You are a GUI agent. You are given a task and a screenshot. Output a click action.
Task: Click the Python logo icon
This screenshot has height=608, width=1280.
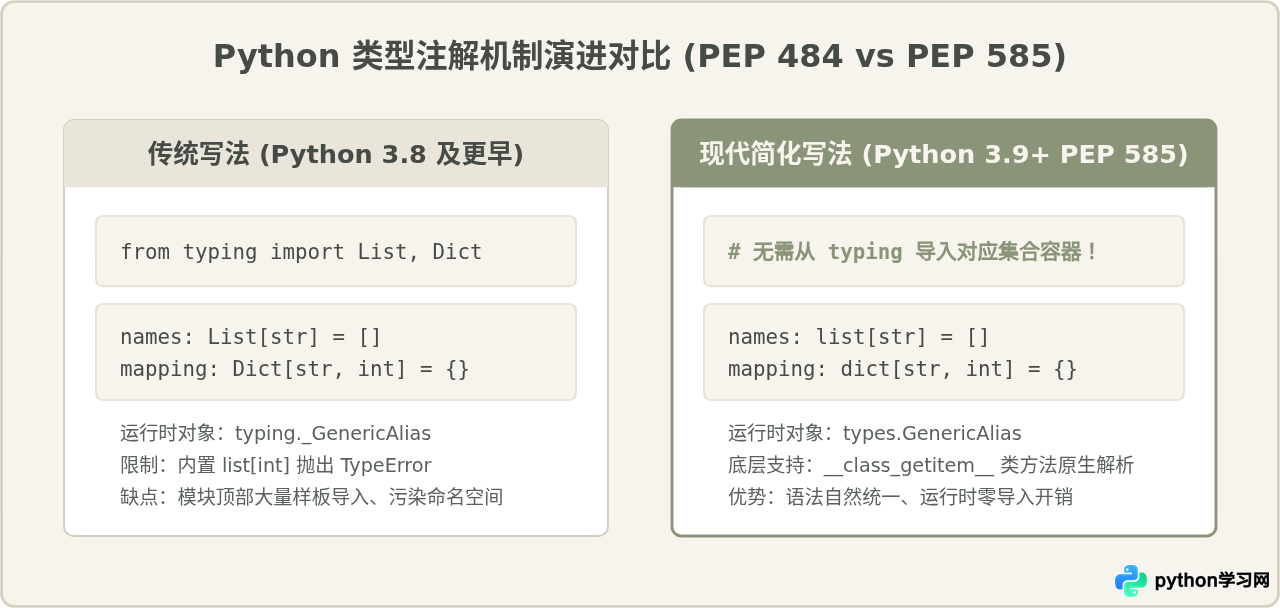coord(1131,581)
